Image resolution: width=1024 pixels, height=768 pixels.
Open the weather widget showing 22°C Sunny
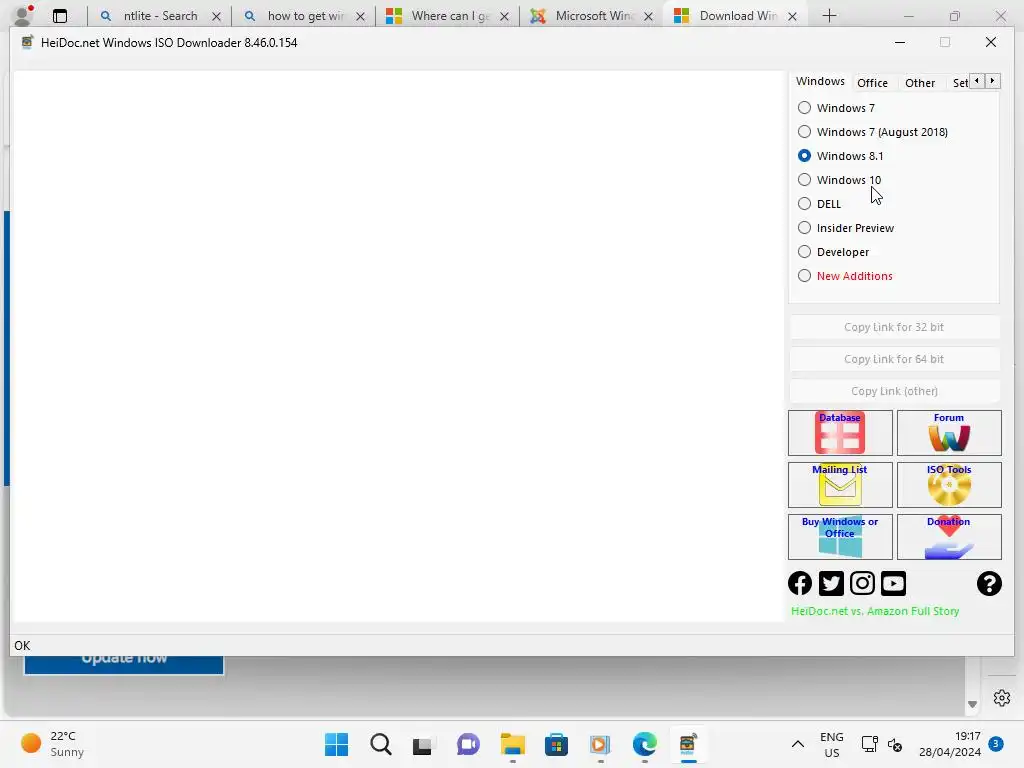click(x=54, y=744)
